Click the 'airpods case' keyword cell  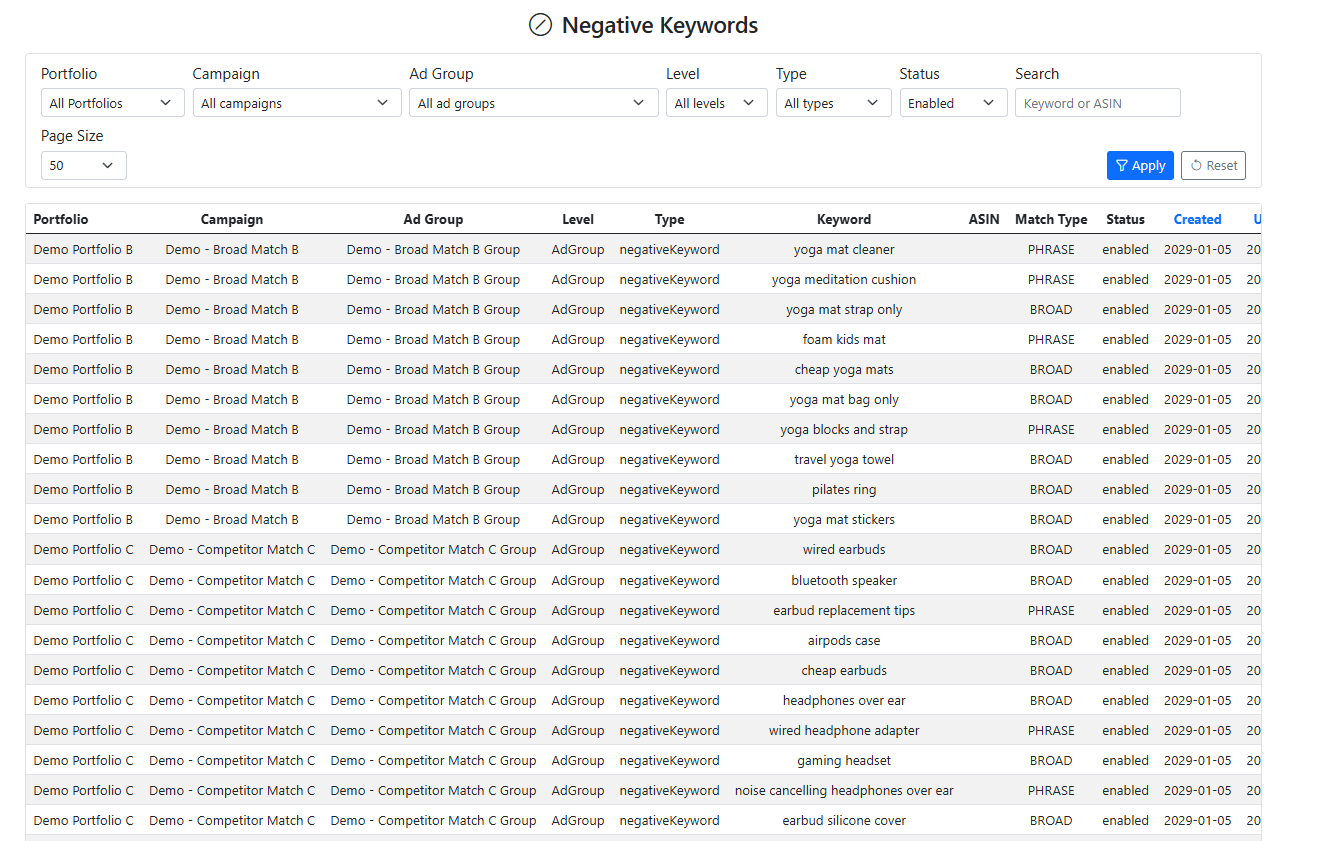(x=843, y=640)
